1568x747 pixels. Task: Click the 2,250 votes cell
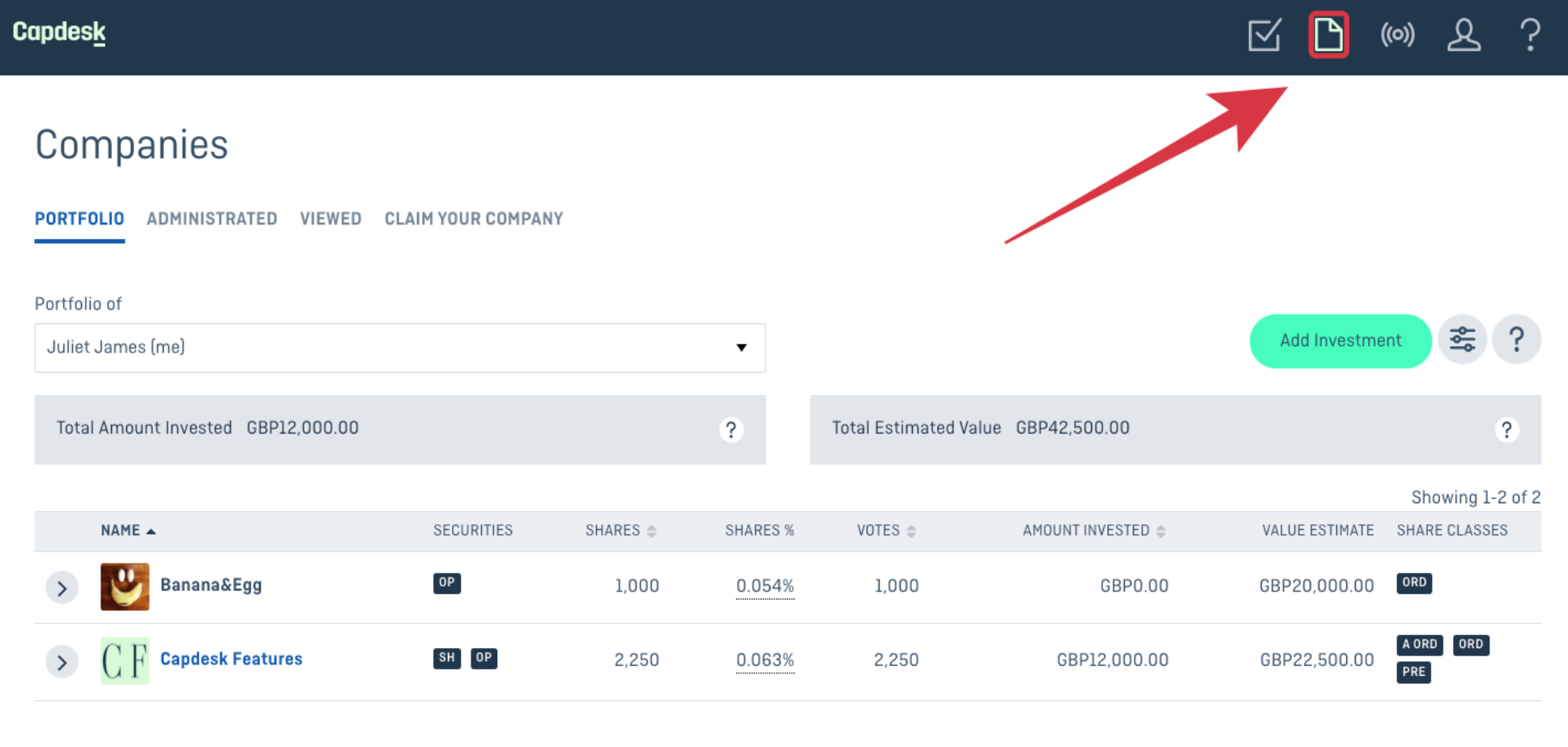coord(896,660)
